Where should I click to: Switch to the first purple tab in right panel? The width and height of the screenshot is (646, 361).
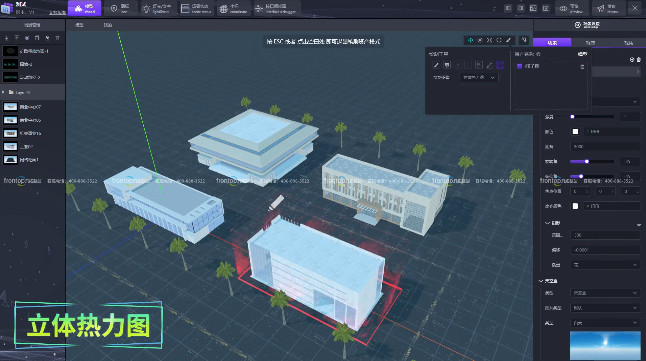(552, 42)
